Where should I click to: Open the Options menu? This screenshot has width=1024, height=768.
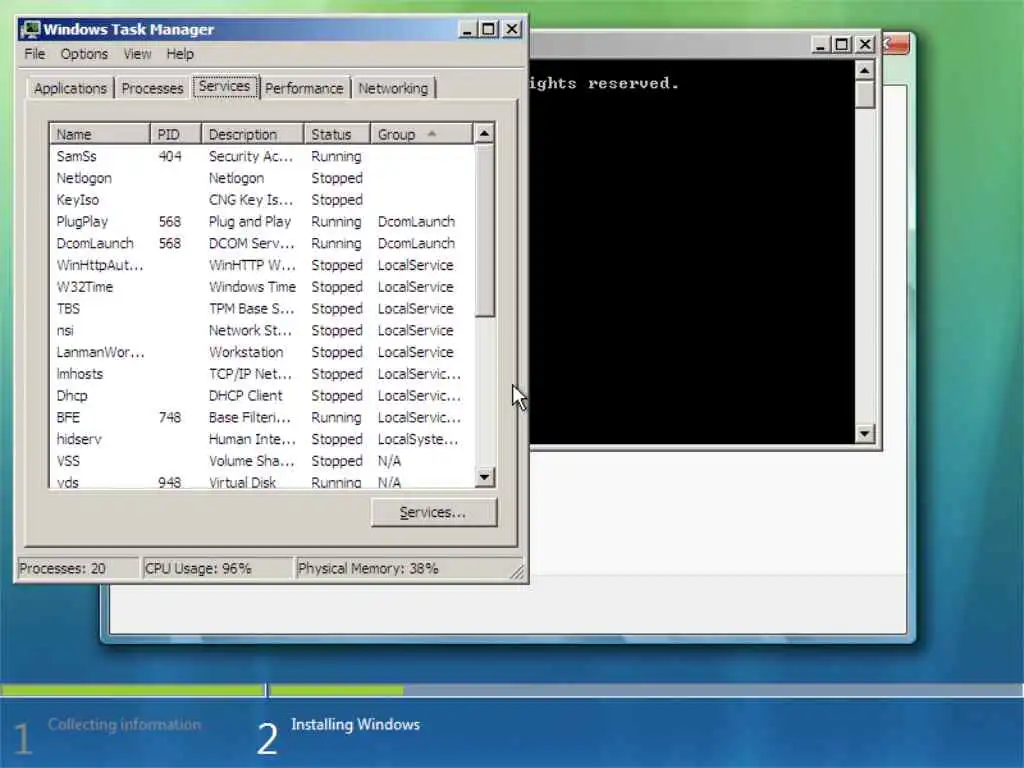pos(84,54)
